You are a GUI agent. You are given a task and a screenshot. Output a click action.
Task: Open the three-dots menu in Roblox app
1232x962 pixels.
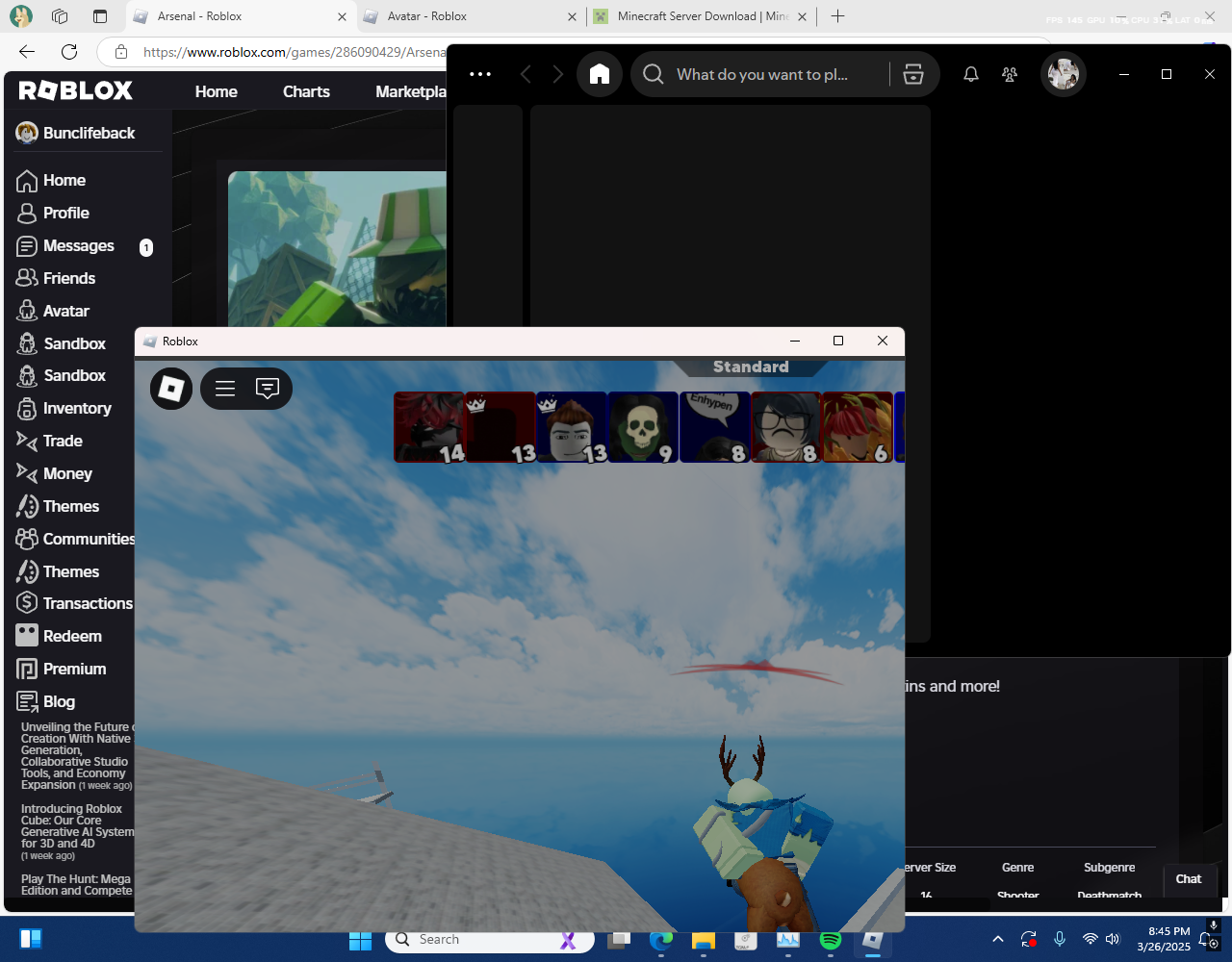point(480,74)
